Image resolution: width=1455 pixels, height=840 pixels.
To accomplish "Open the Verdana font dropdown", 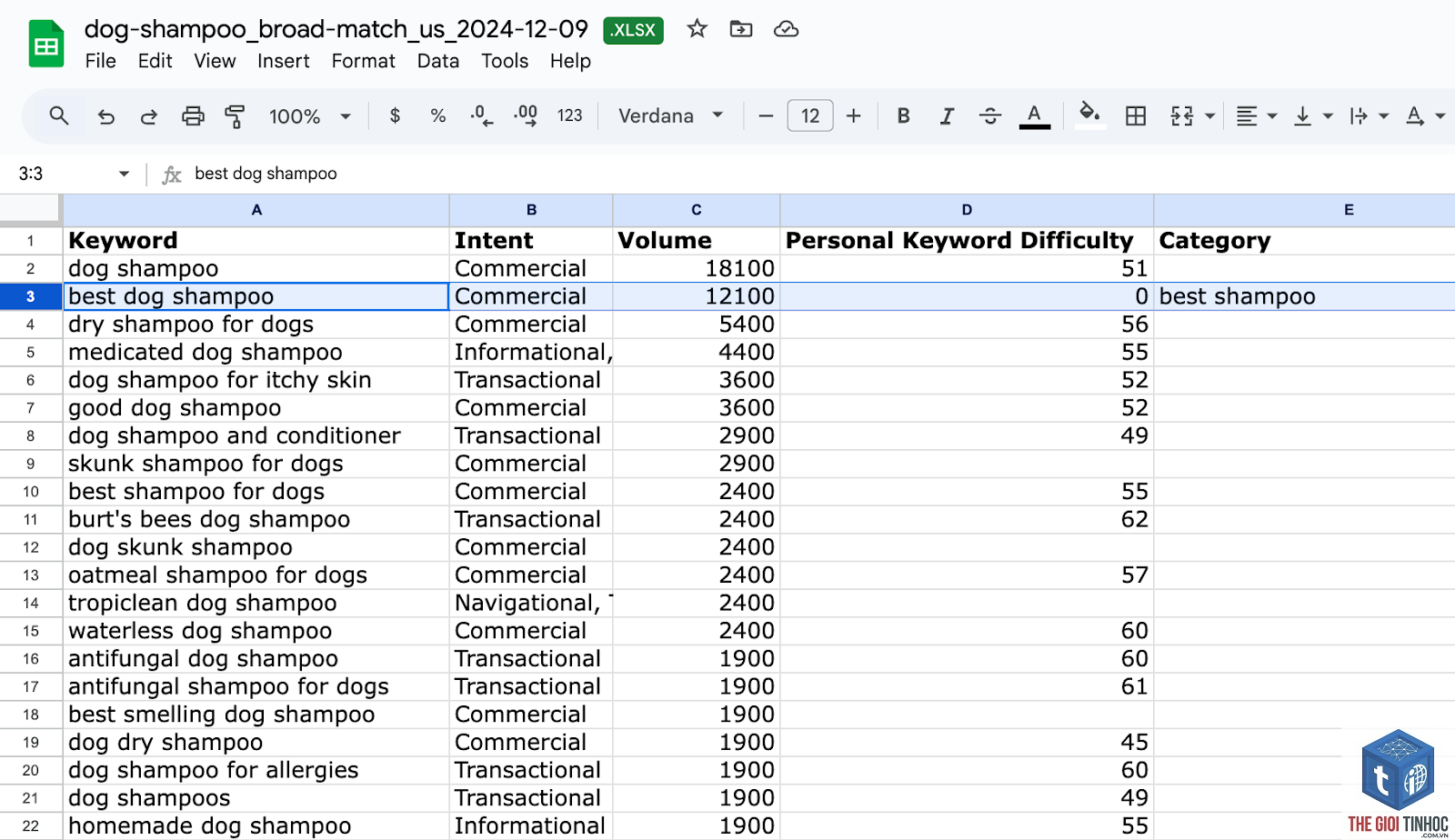I will coord(671,115).
